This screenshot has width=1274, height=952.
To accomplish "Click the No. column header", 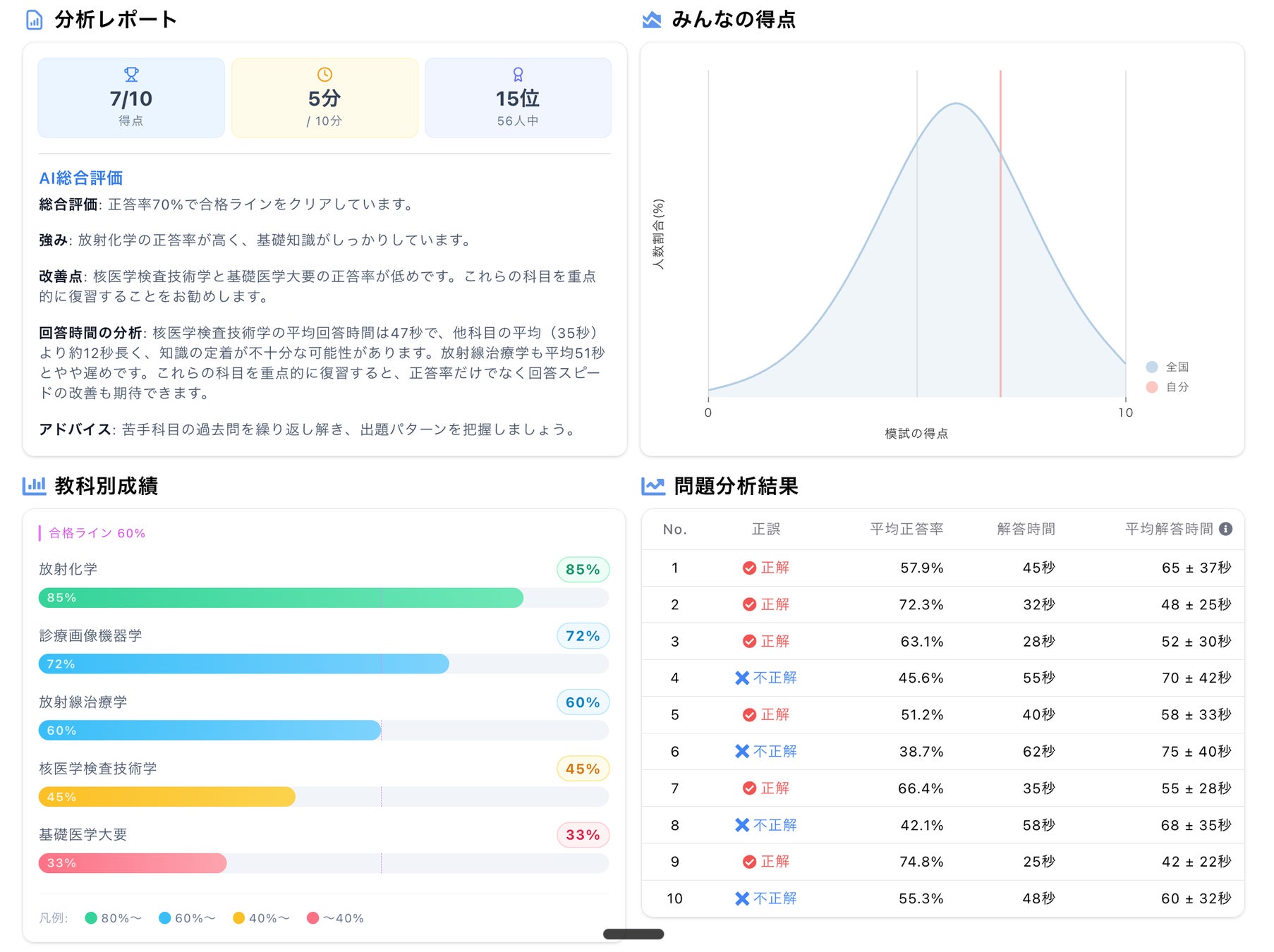I will pyautogui.click(x=675, y=529).
